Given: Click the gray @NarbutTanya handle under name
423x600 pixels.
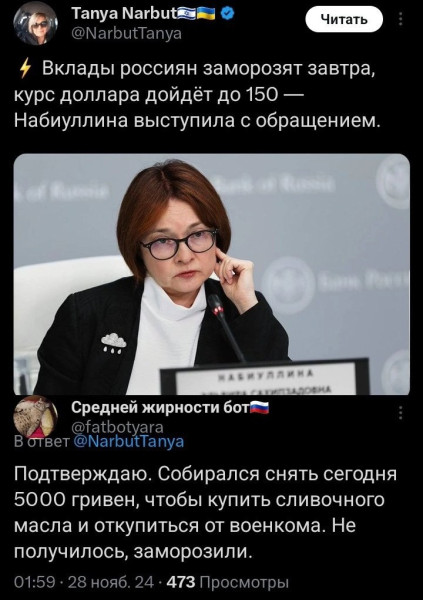Looking at the screenshot, I should (x=127, y=34).
